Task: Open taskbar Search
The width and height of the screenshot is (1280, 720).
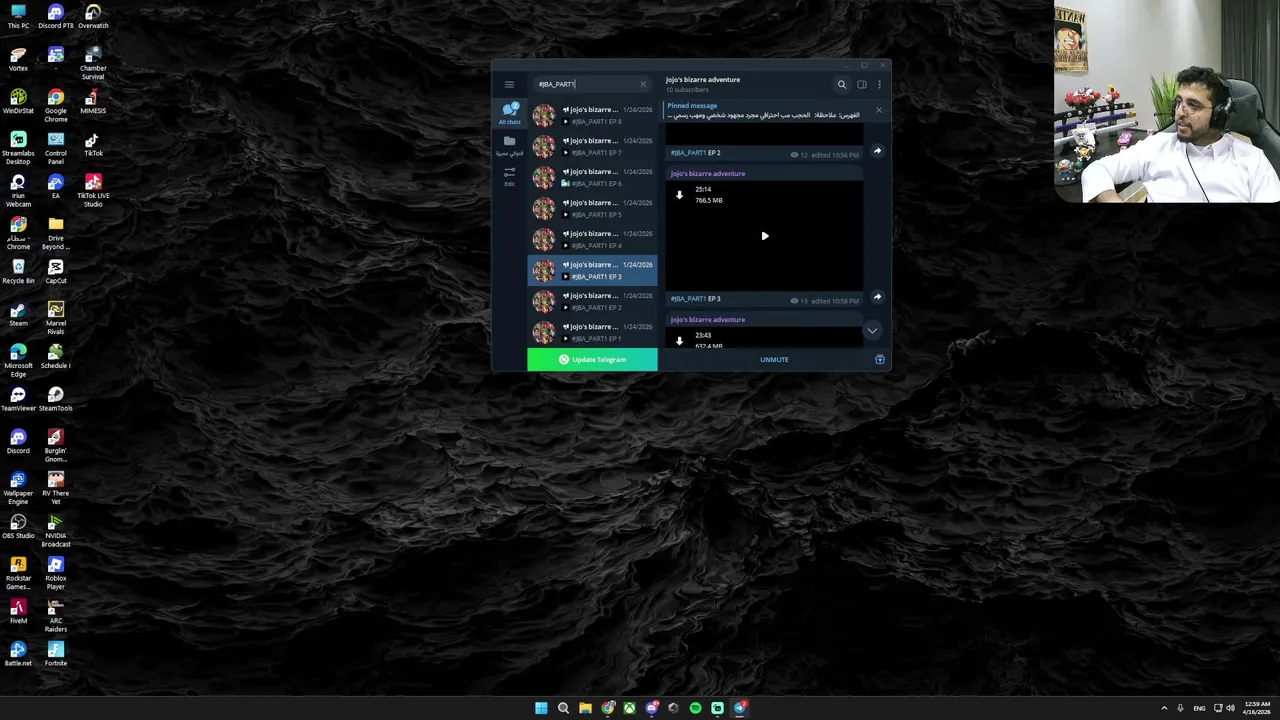Action: (563, 708)
